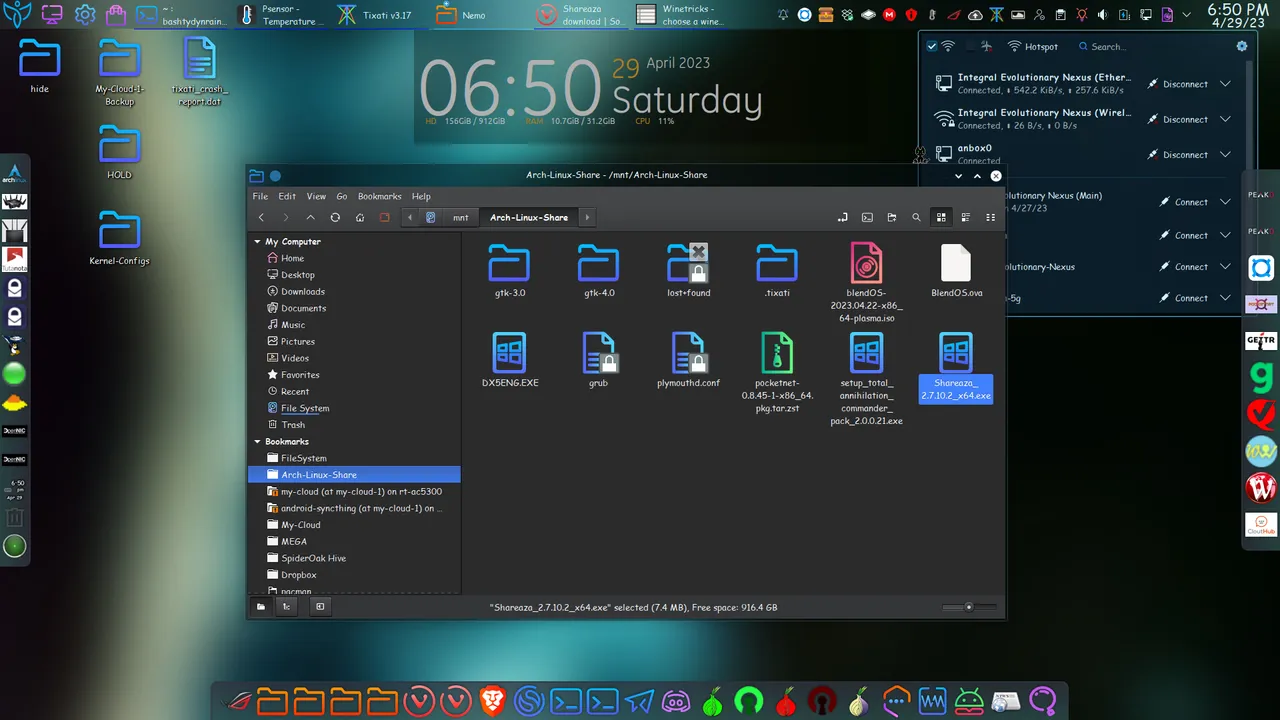Enable Hotspot
The image size is (1280, 720).
pos(1032,46)
